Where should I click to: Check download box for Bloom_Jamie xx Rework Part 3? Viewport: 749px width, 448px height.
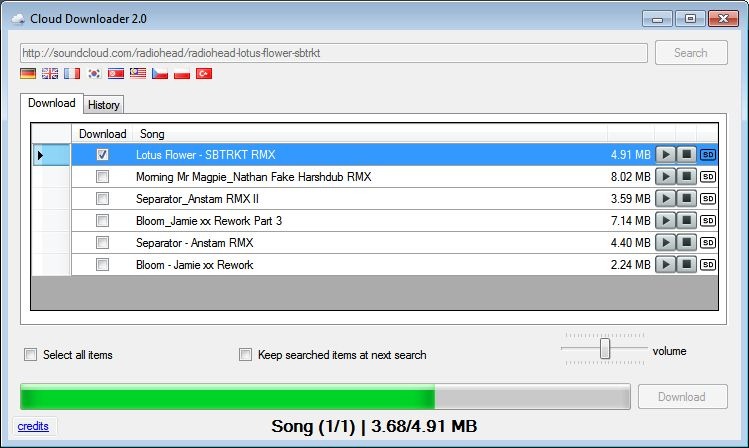pyautogui.click(x=102, y=221)
